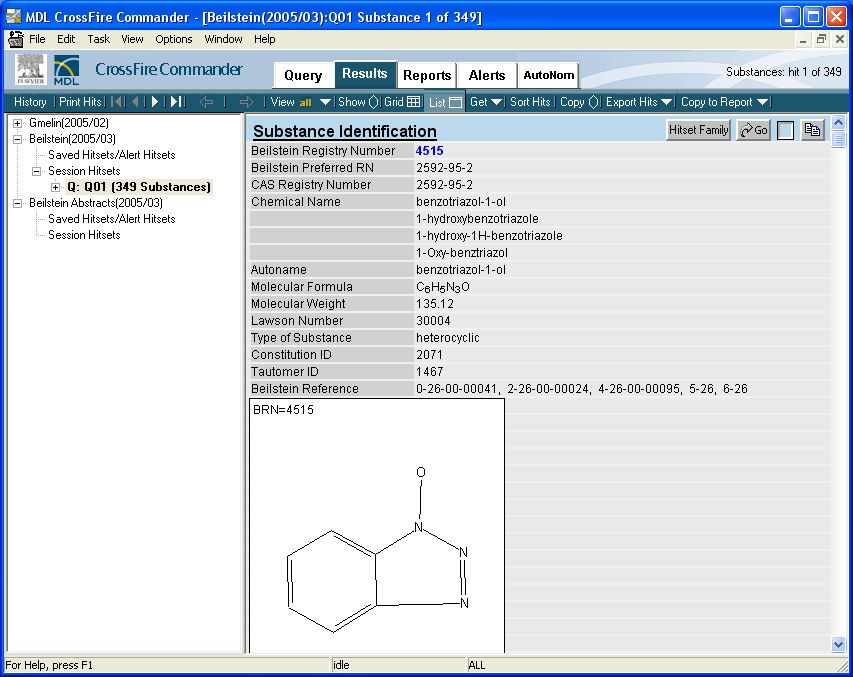
Task: Click the 1-hydroxybenzotriazole name
Action: pos(477,219)
